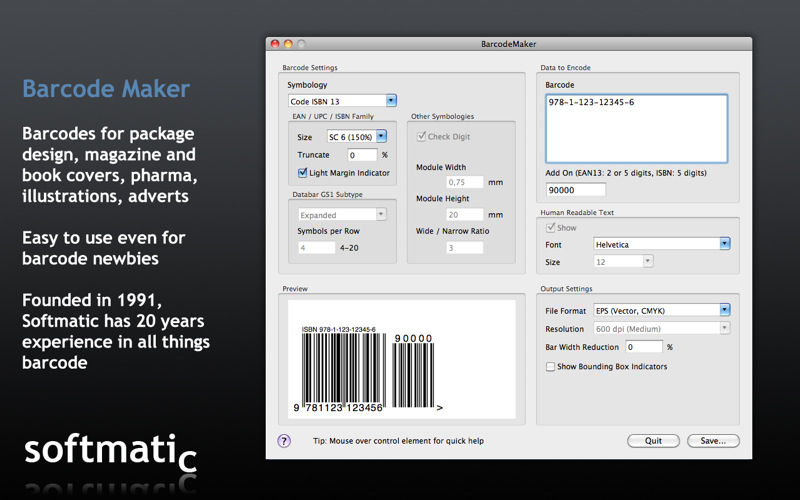Enable Show Bounding Box Indicators checkbox
The width and height of the screenshot is (800, 500).
[x=551, y=366]
